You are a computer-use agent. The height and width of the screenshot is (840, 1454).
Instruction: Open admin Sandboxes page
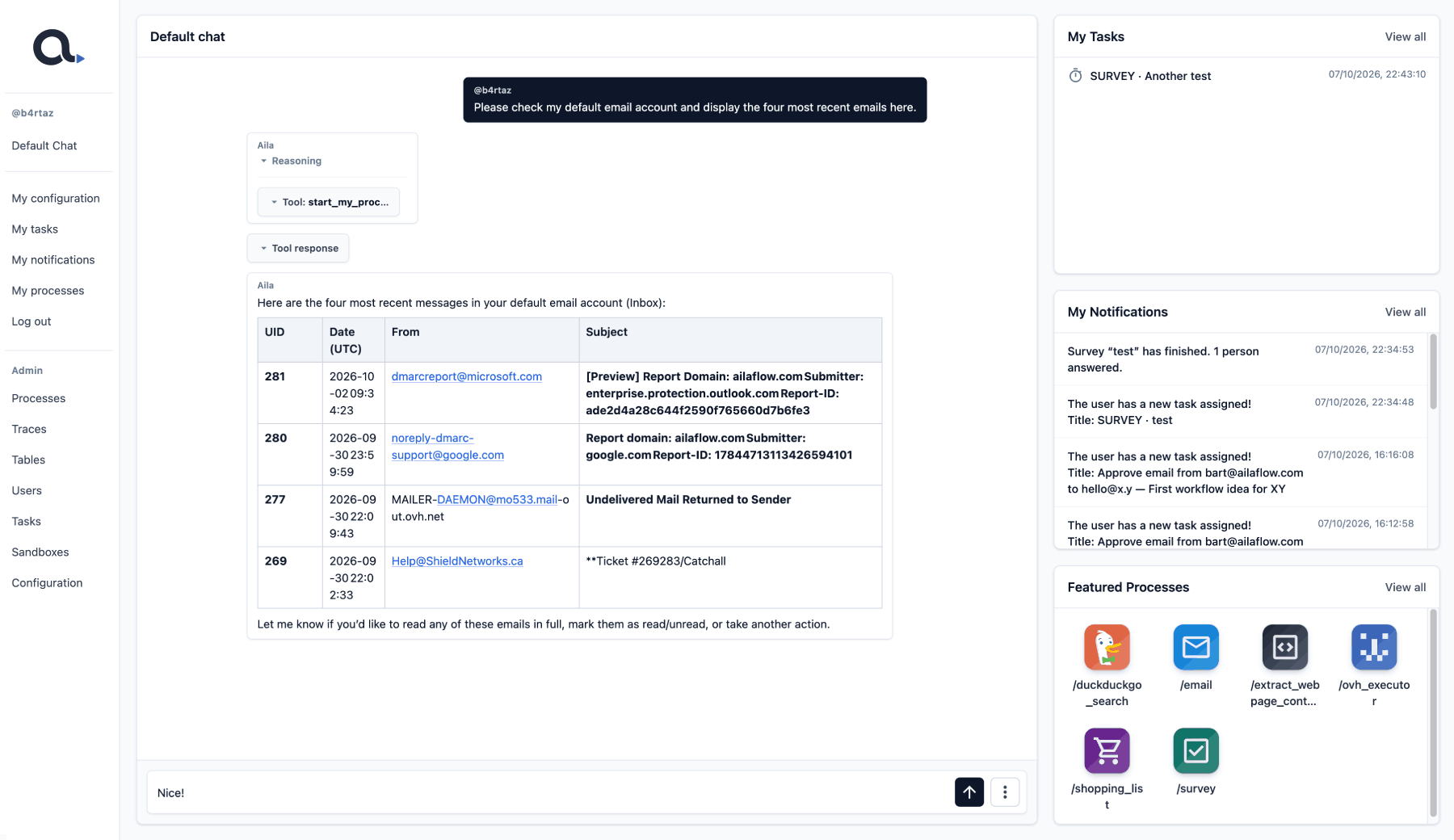tap(40, 552)
